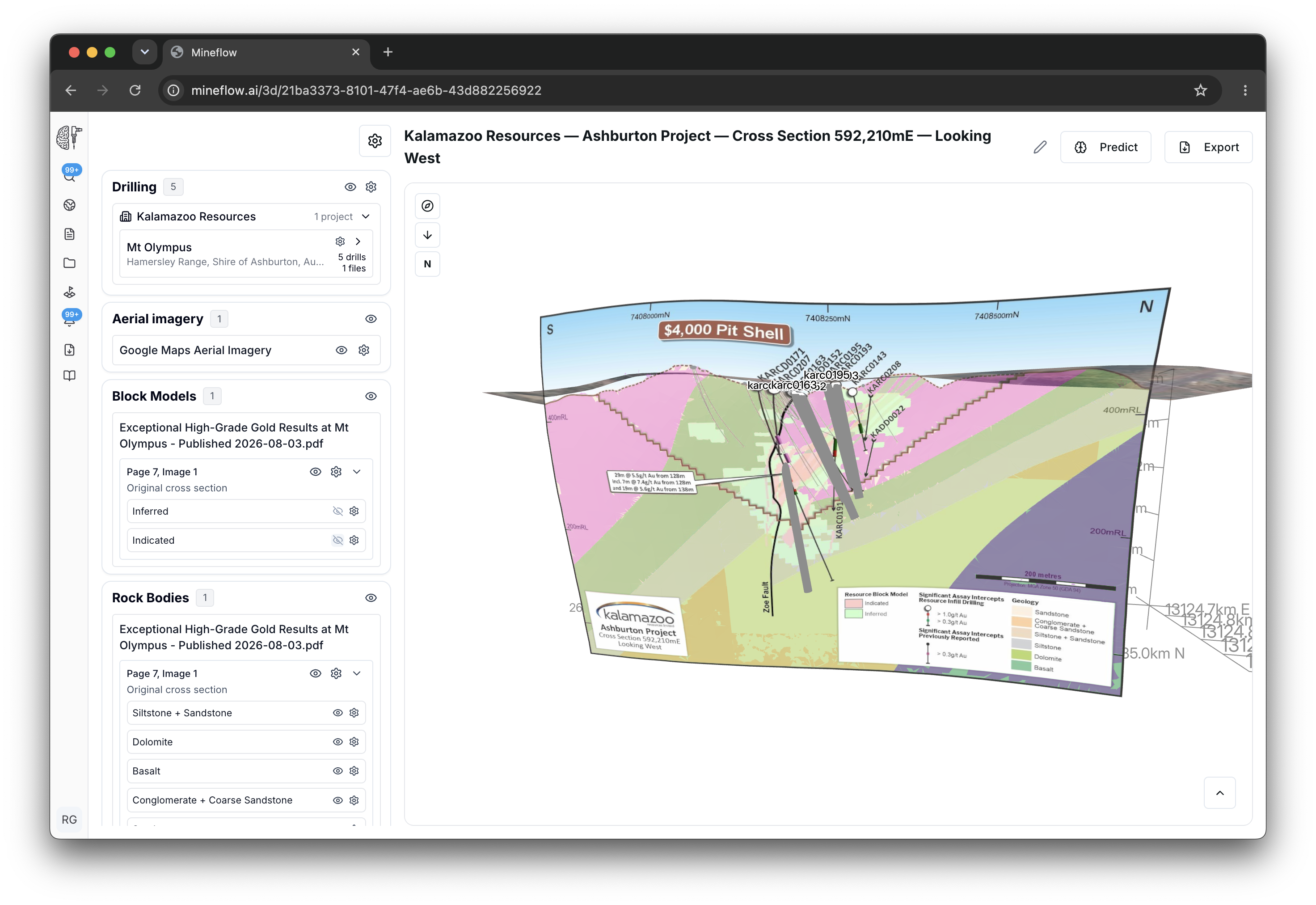Open the browser tab list dropdown
1316x905 pixels.
point(144,52)
